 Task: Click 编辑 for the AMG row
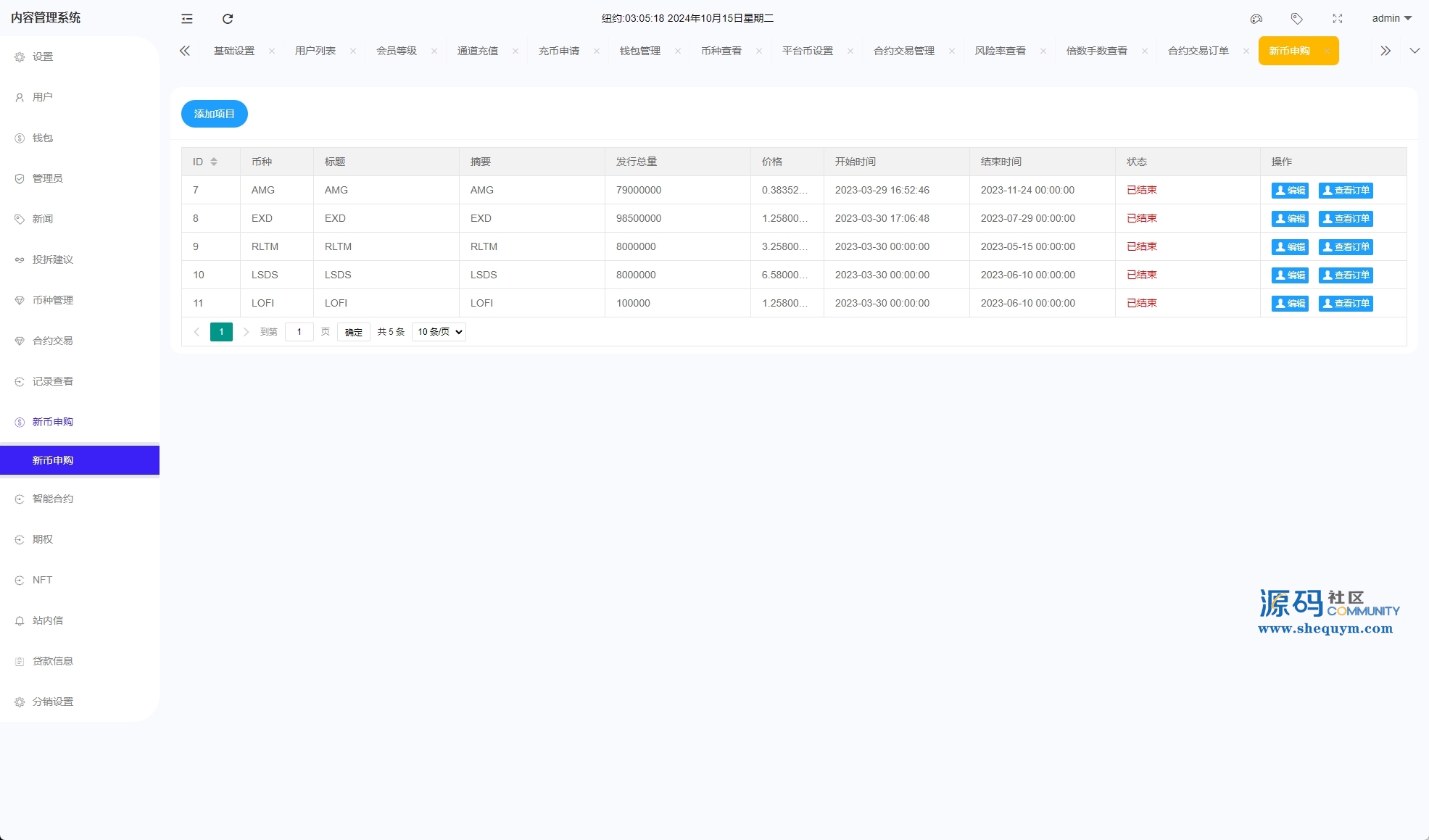[x=1290, y=191]
